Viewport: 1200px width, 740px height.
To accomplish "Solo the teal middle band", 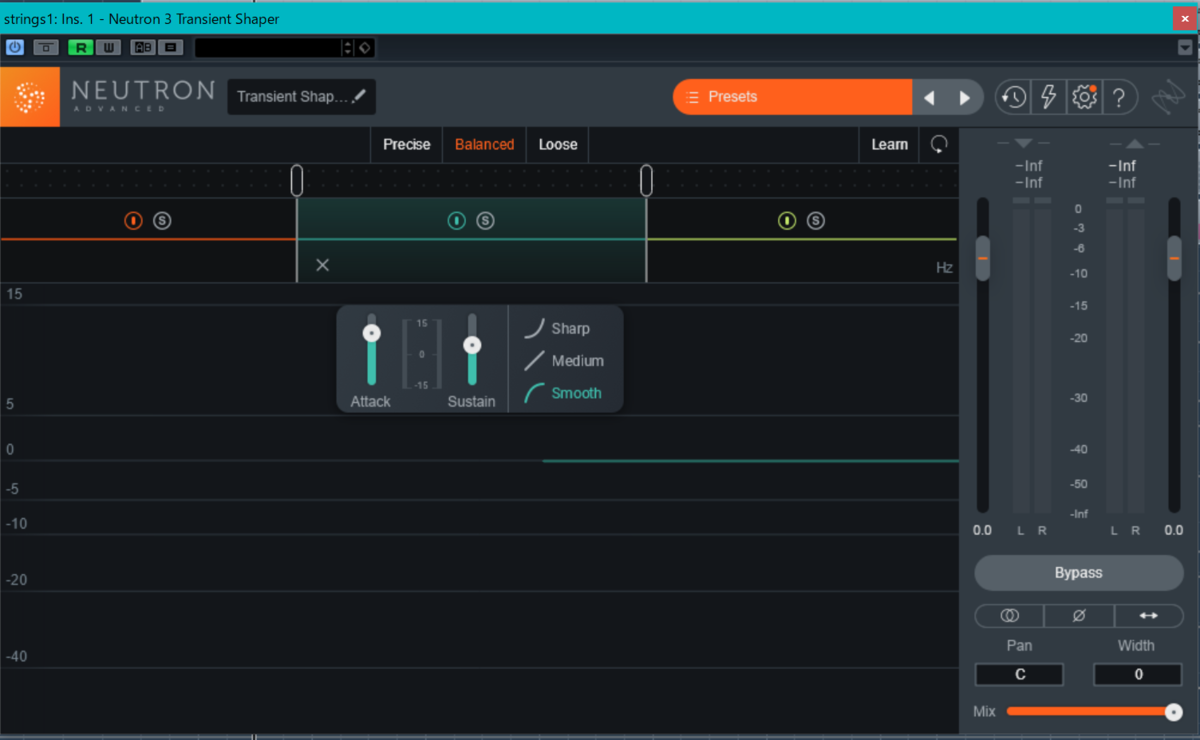I will coord(485,221).
